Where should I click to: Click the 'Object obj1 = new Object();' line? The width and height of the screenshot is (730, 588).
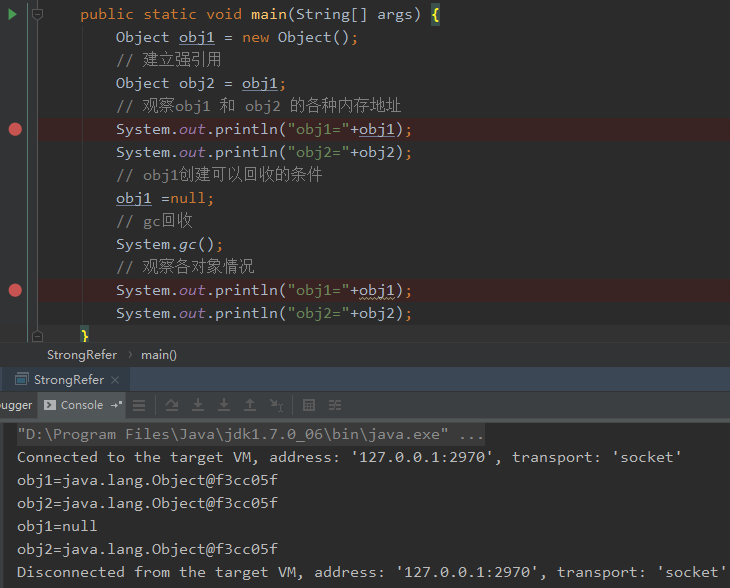click(x=237, y=37)
